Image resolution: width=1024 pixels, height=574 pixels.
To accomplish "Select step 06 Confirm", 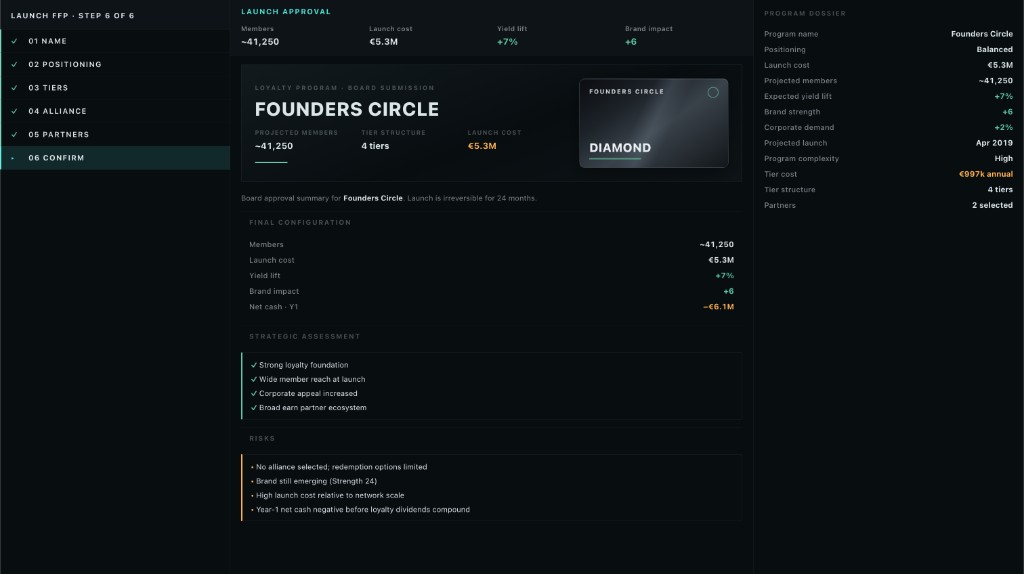I will (x=115, y=158).
